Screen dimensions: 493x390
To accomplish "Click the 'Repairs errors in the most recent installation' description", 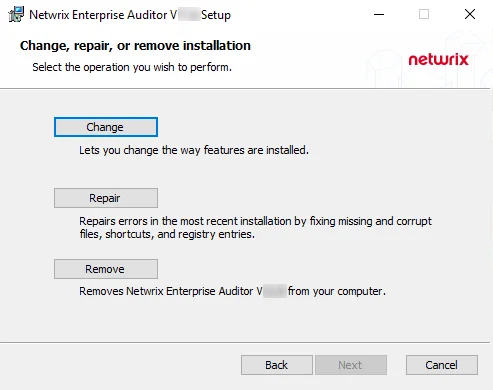I will coord(255,227).
